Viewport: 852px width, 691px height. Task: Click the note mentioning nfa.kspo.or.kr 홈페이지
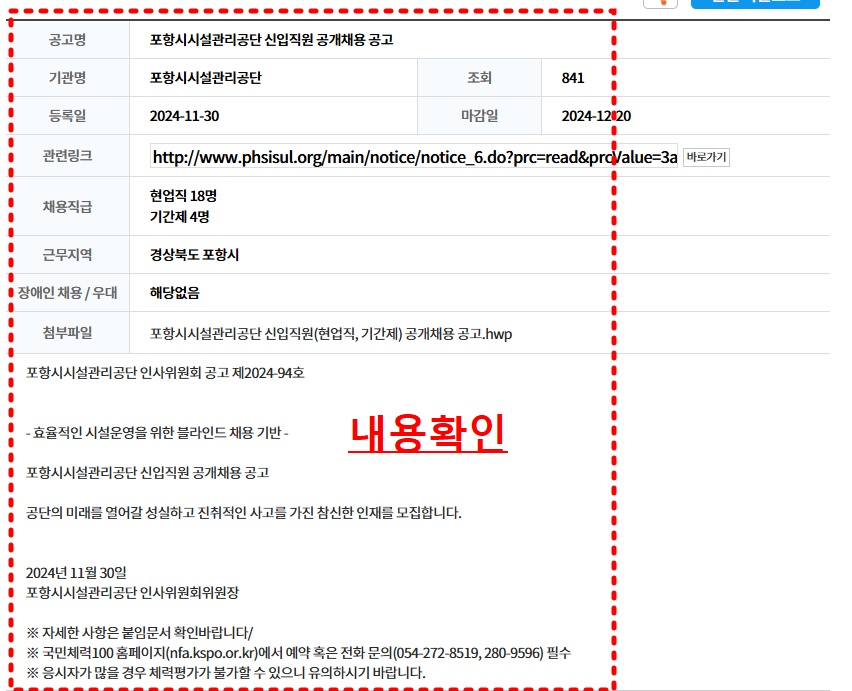click(298, 653)
